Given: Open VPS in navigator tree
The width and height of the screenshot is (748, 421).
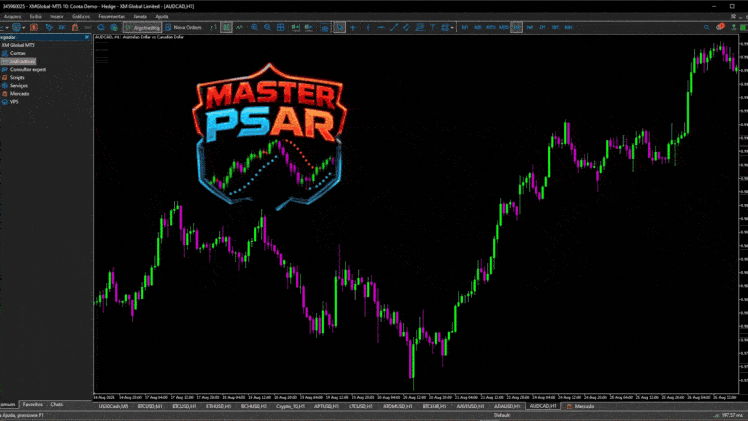Looking at the screenshot, I should point(10,102).
